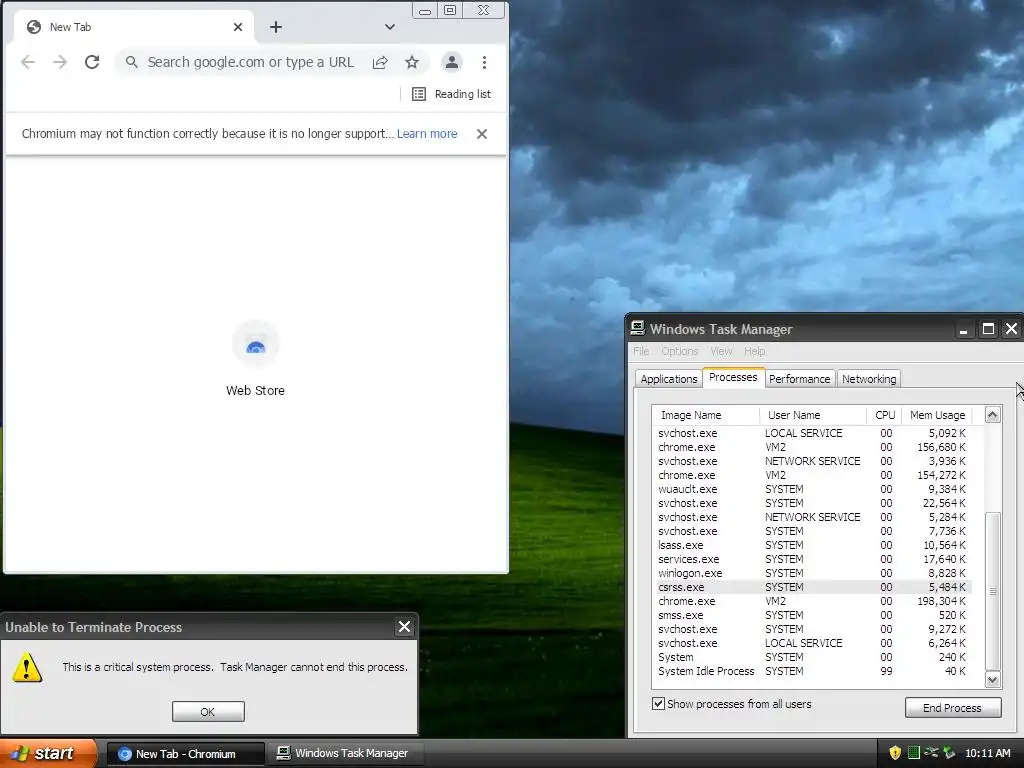The height and width of the screenshot is (768, 1024).
Task: Click the Learn more link
Action: (x=427, y=133)
